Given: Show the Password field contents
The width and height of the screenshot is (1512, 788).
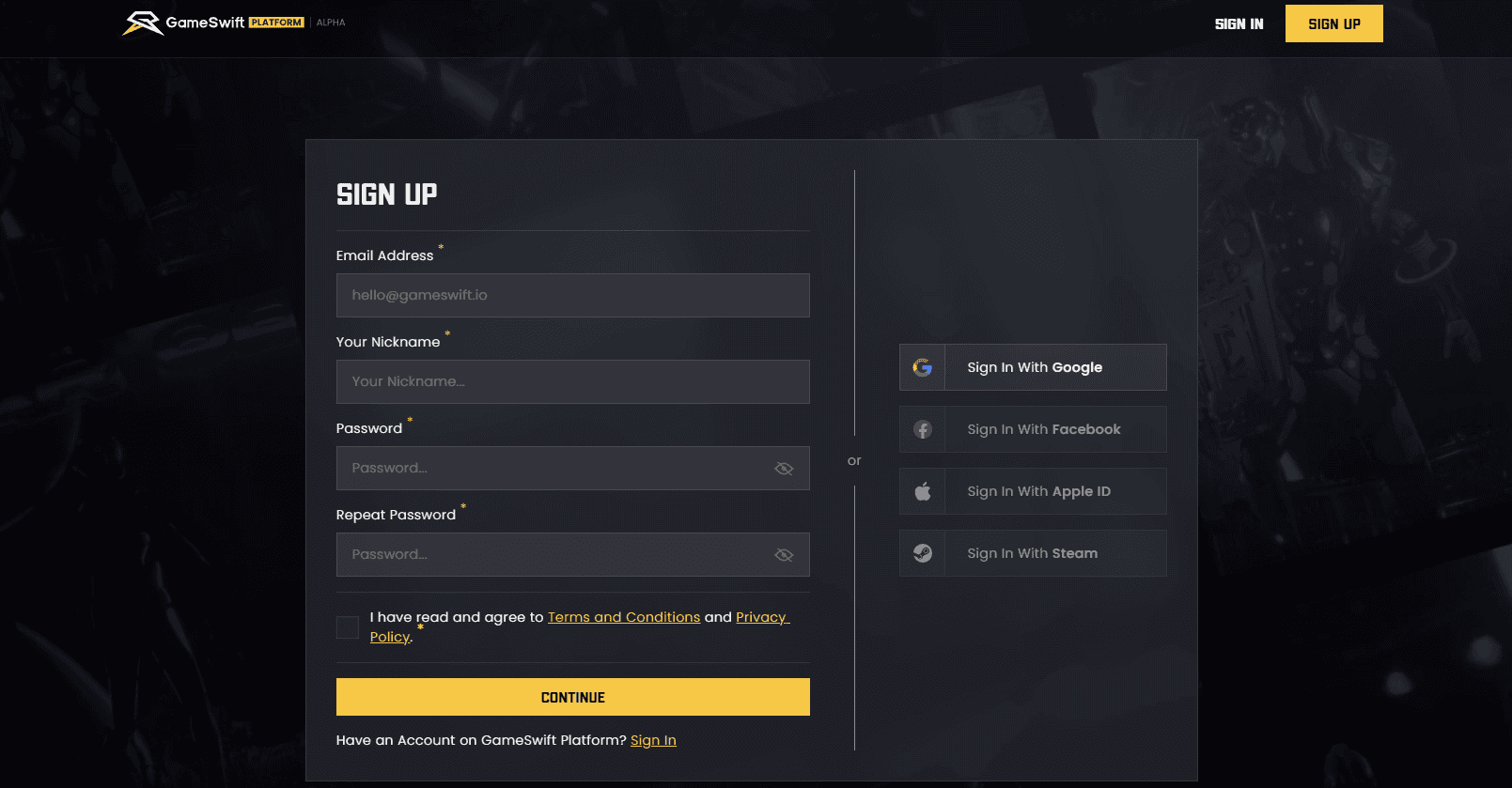Looking at the screenshot, I should pyautogui.click(x=784, y=469).
